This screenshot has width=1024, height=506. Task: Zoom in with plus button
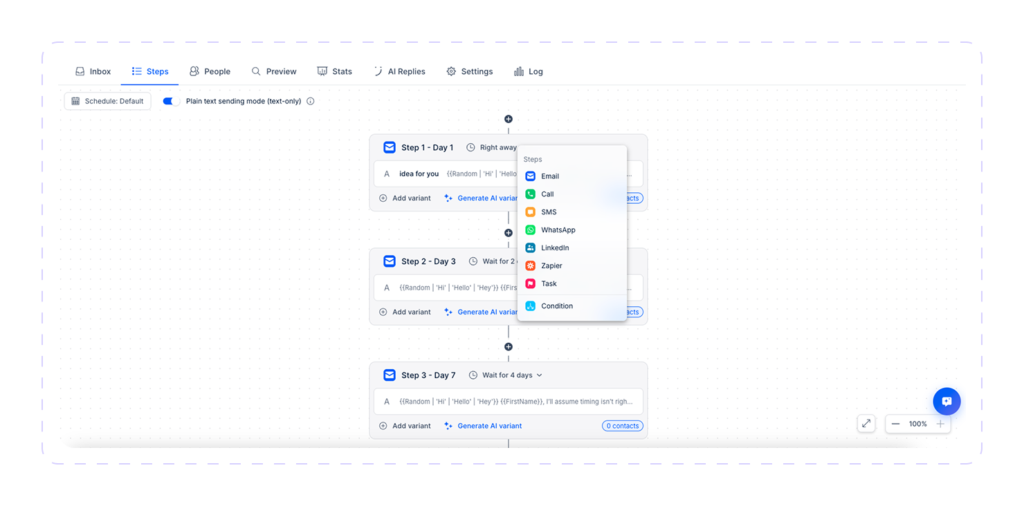(940, 424)
